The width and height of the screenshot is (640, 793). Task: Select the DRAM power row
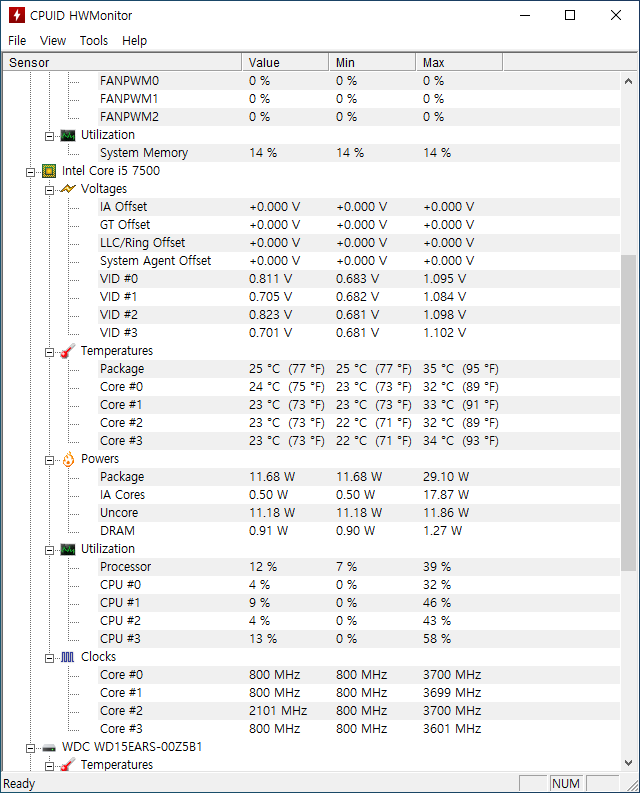359,531
